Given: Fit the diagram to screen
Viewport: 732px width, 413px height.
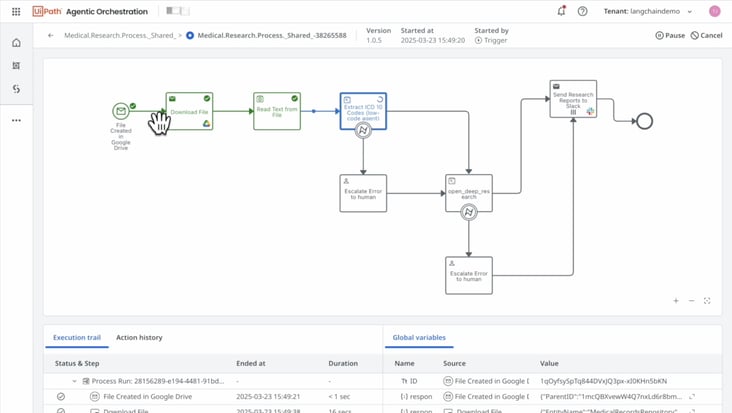Looking at the screenshot, I should [707, 301].
